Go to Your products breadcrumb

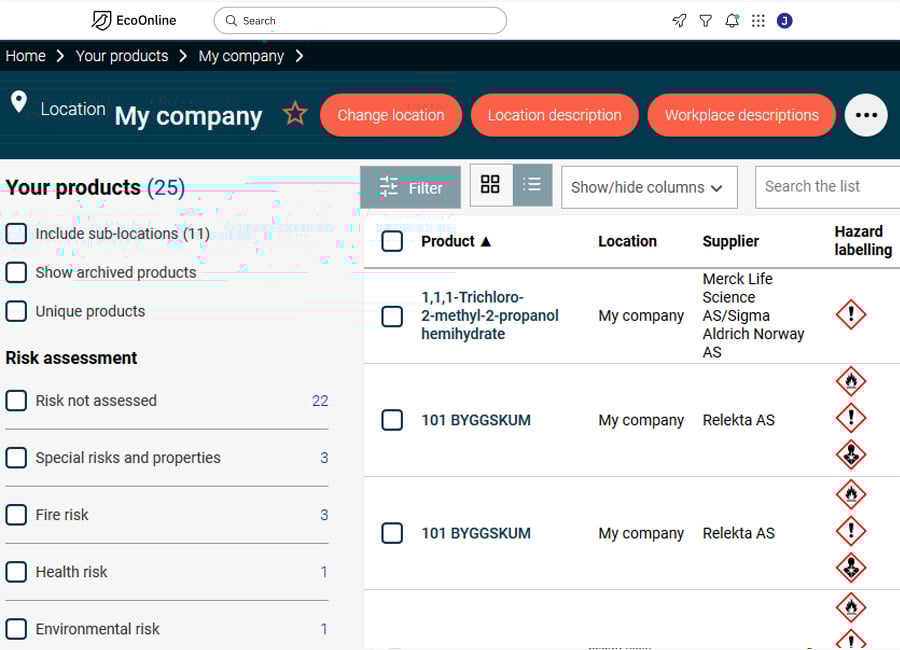click(122, 56)
